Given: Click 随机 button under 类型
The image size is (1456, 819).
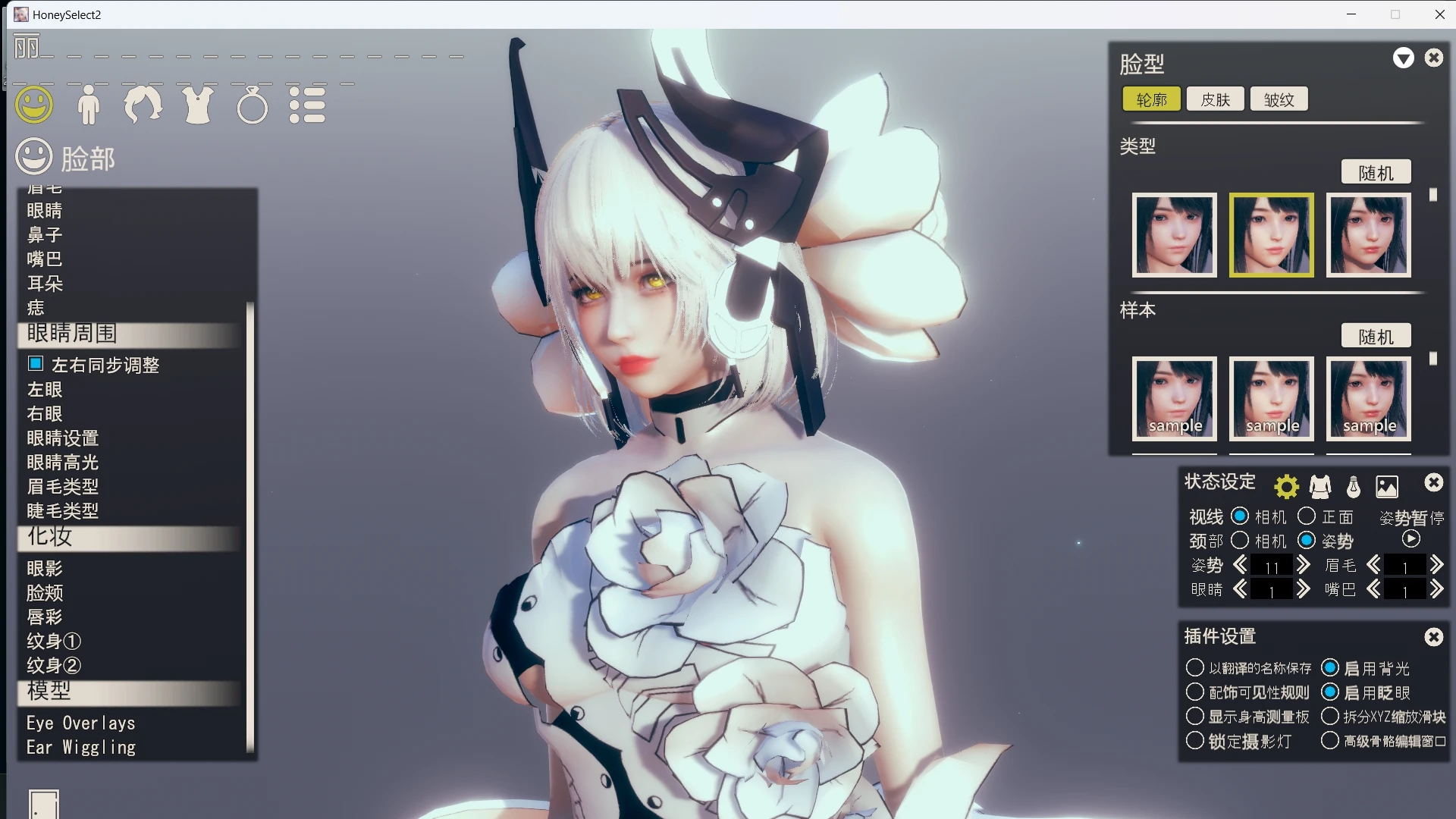Looking at the screenshot, I should pos(1376,173).
